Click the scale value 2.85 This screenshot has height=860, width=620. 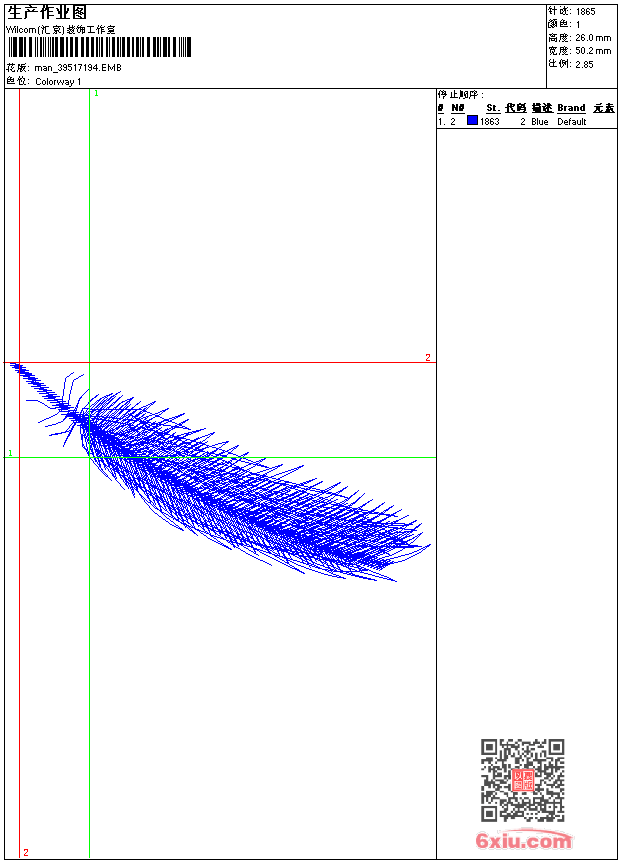(x=584, y=64)
